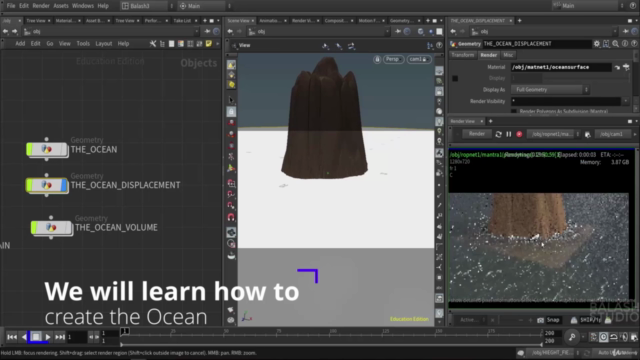Go back in network editor history
640x360 pixels.
[6, 31]
